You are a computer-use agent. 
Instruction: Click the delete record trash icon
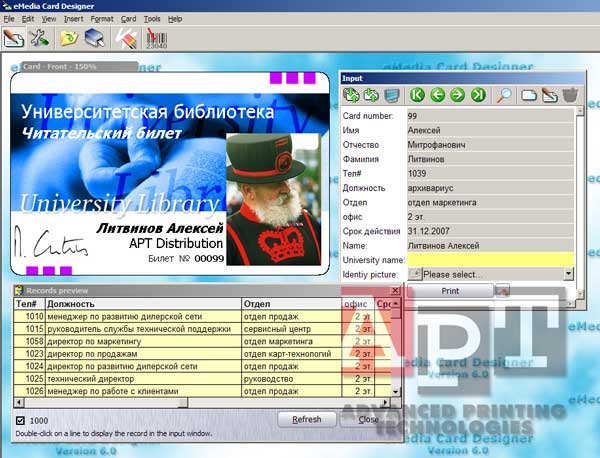point(570,95)
